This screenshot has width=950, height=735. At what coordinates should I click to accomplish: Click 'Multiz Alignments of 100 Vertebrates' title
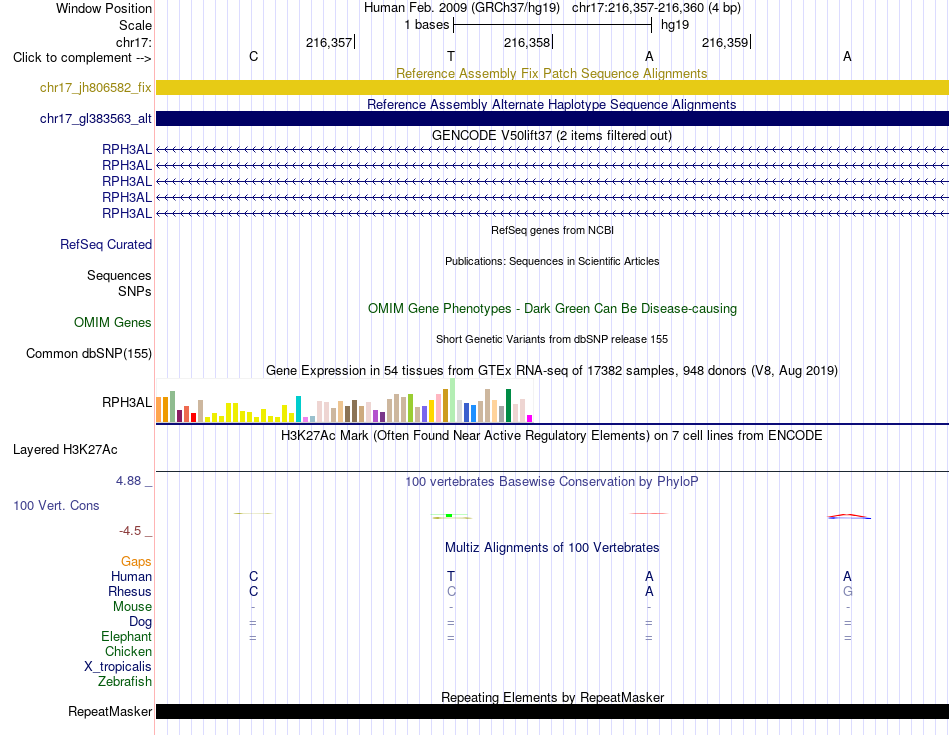(551, 548)
